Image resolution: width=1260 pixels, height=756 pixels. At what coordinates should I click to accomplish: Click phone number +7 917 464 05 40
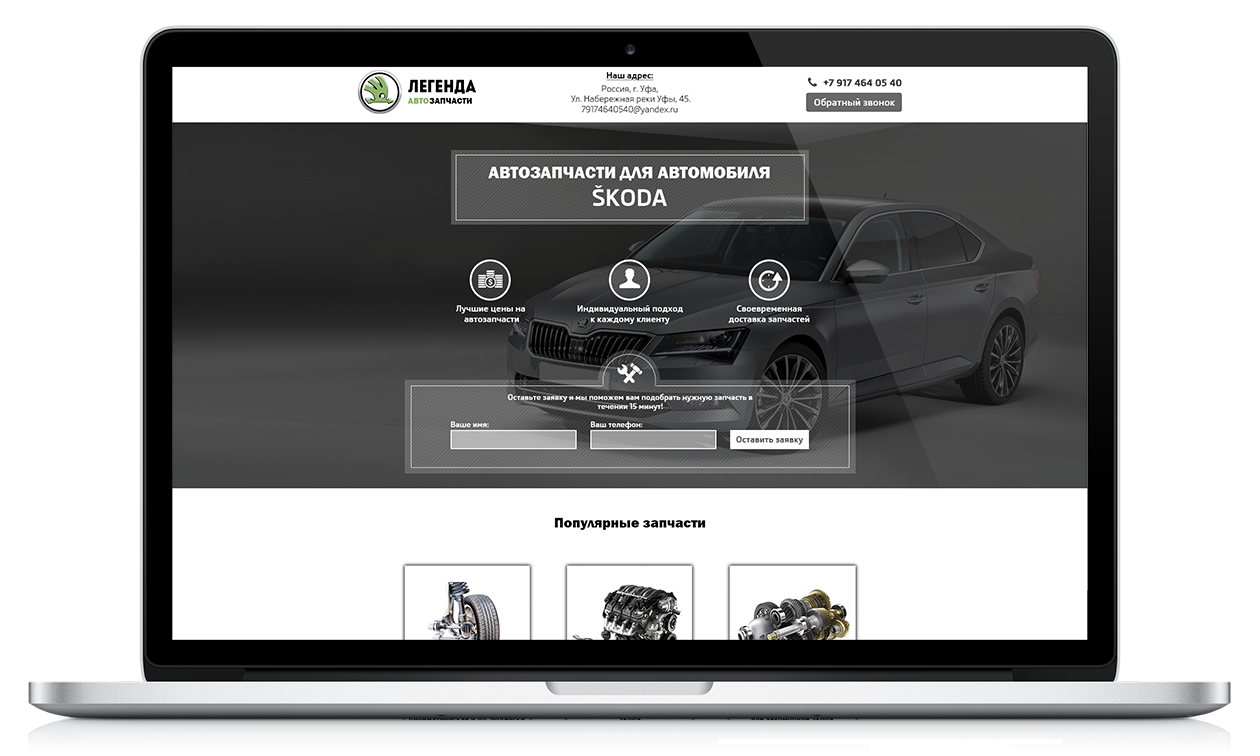(x=862, y=82)
